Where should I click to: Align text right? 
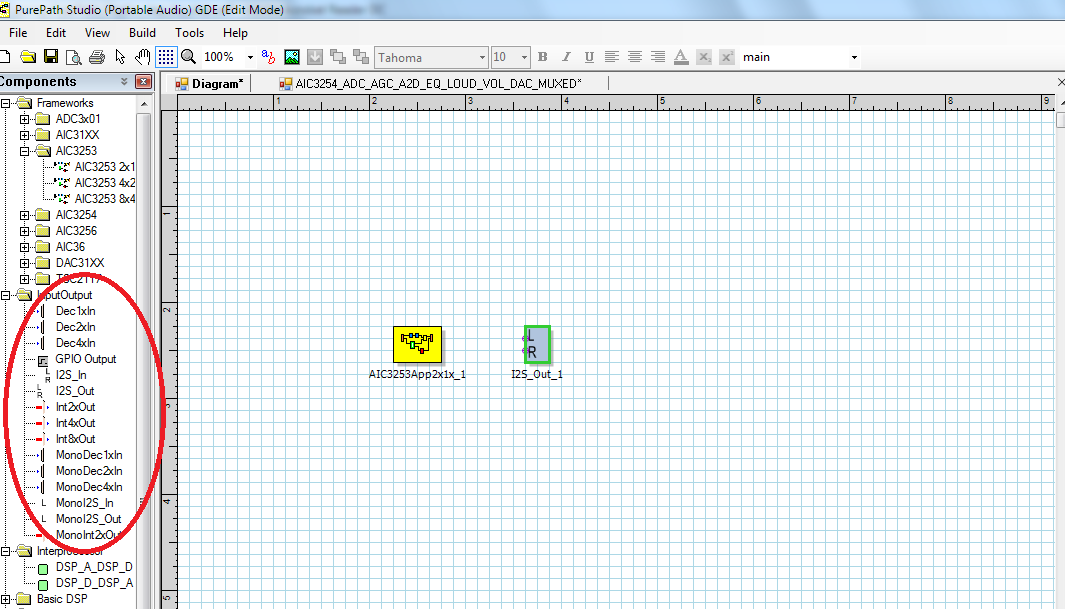[658, 57]
